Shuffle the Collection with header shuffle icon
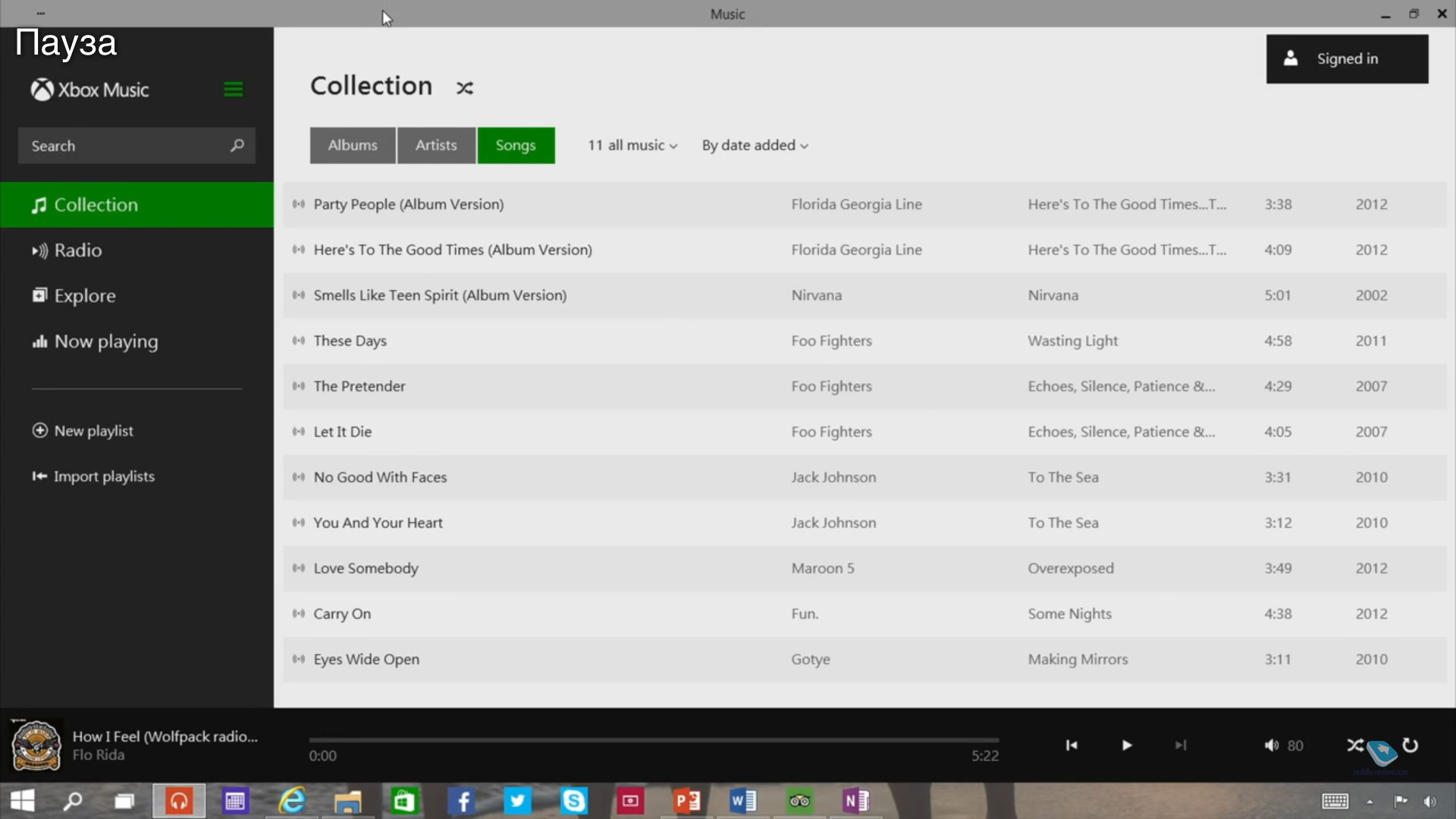 pyautogui.click(x=465, y=88)
